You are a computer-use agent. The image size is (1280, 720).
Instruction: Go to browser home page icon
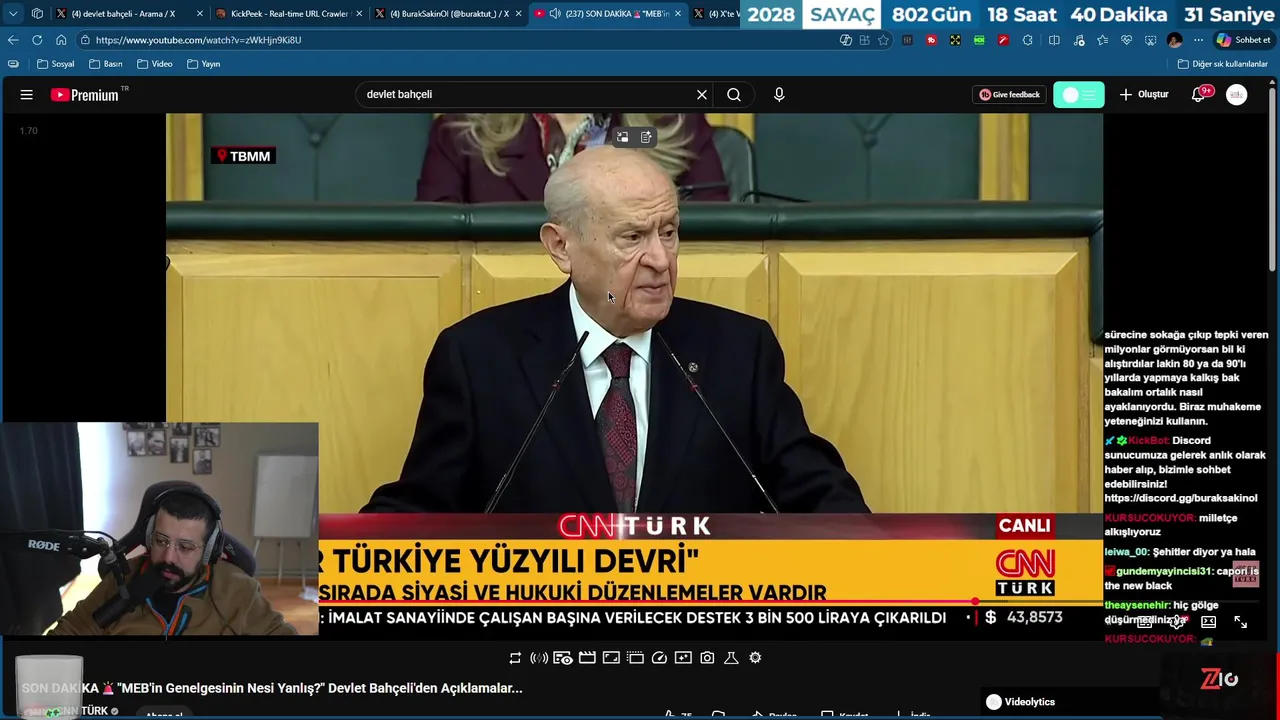point(61,40)
